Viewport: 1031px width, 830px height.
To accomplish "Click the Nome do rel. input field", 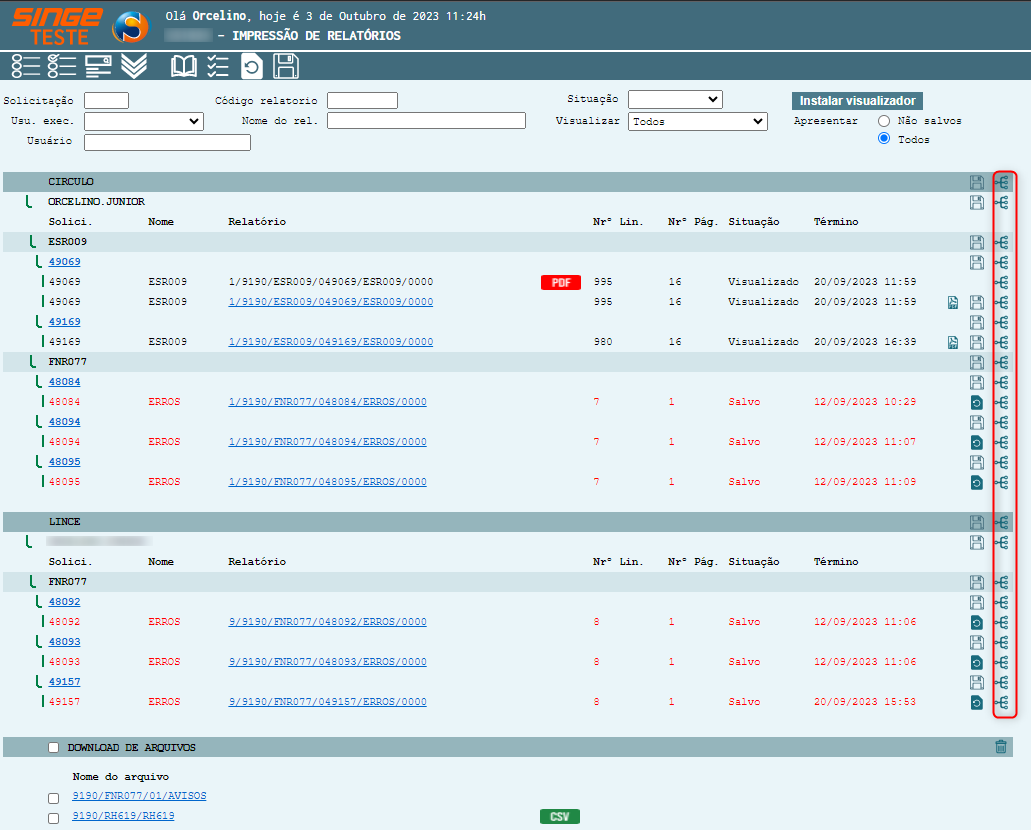I will click(427, 120).
